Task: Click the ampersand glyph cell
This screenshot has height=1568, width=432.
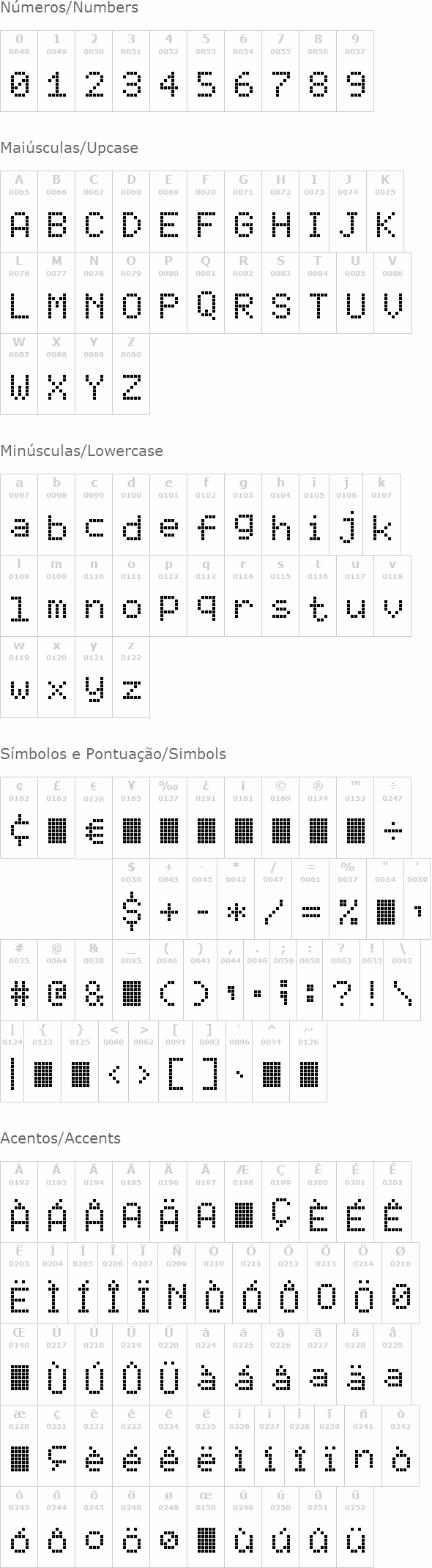Action: point(94,980)
